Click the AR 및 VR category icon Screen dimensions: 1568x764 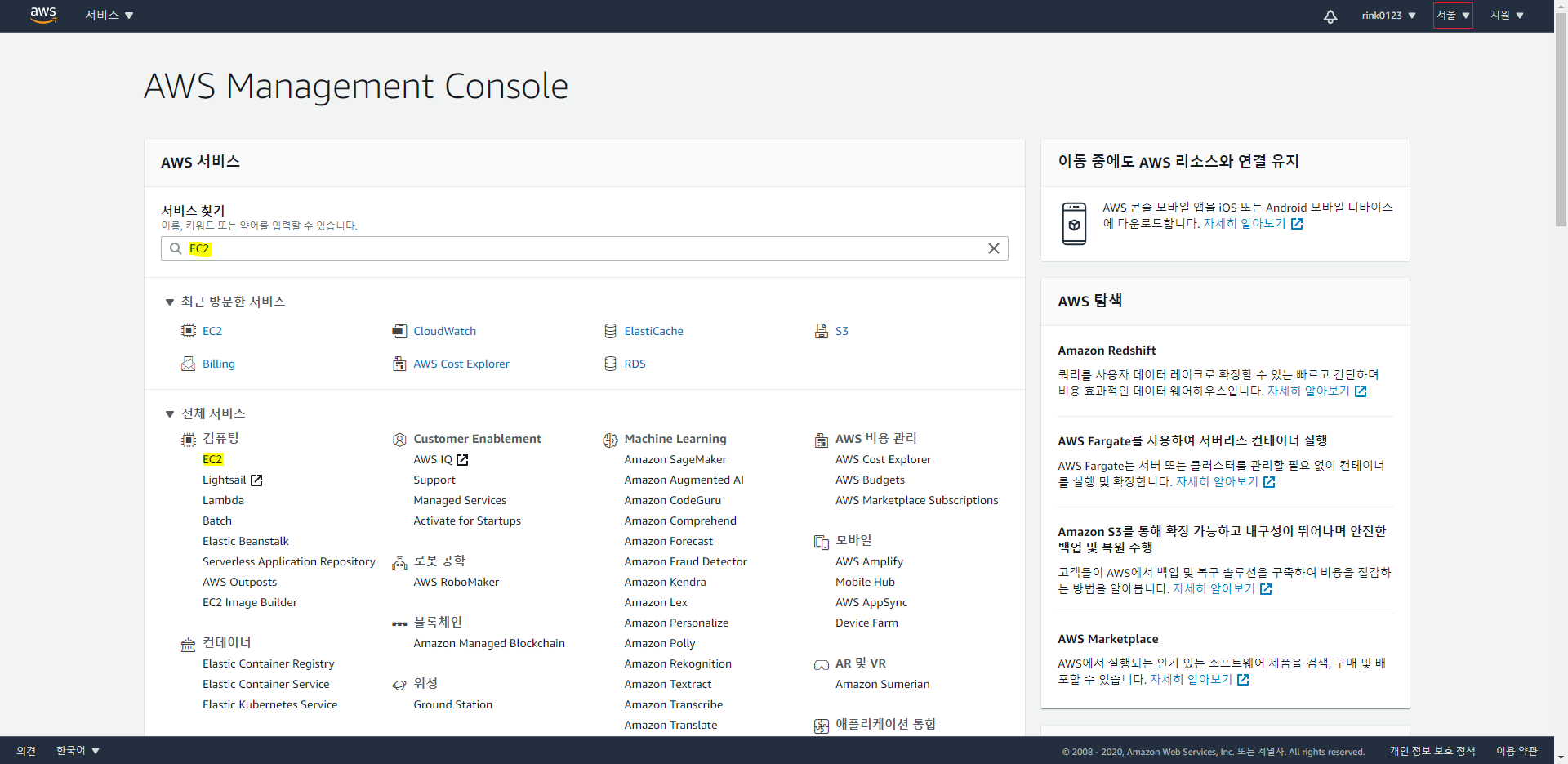click(x=822, y=665)
